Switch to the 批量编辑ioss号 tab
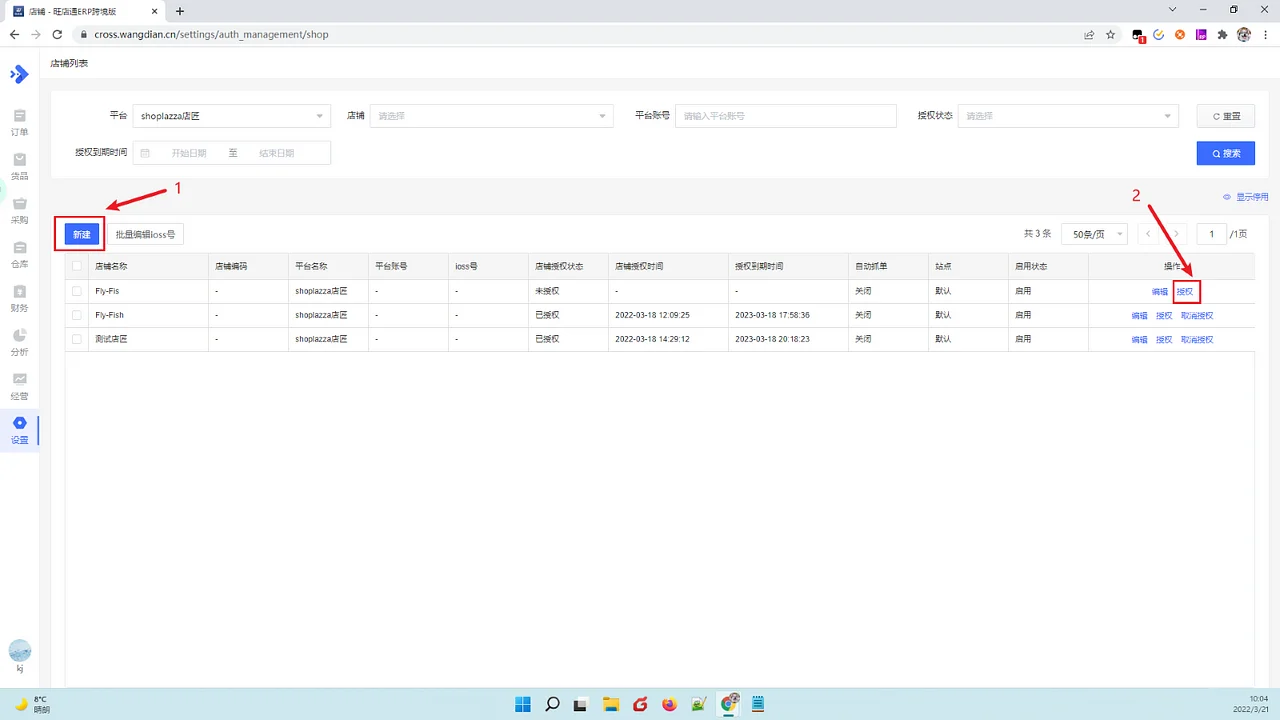This screenshot has height=720, width=1280. [146, 233]
